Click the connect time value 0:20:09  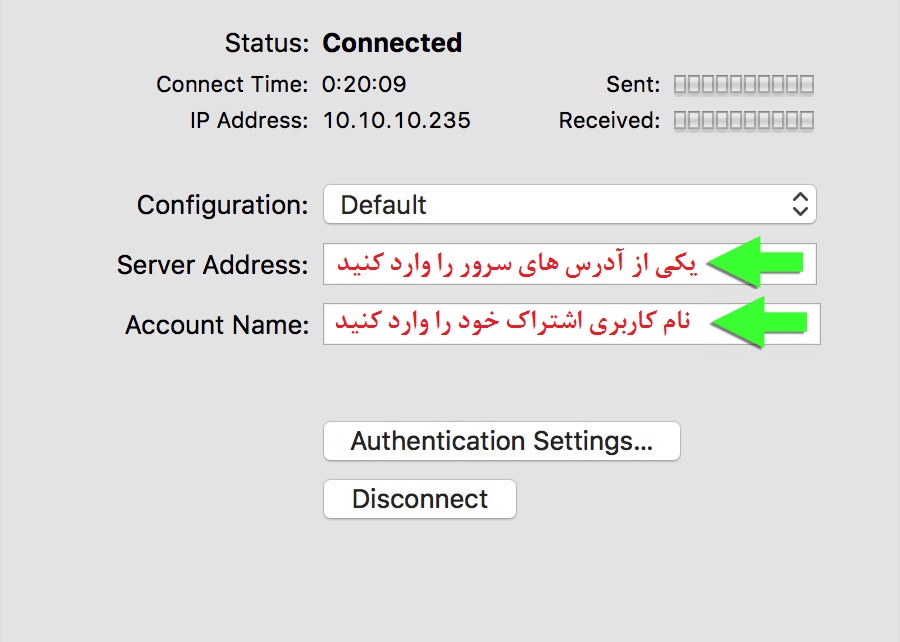tap(364, 84)
